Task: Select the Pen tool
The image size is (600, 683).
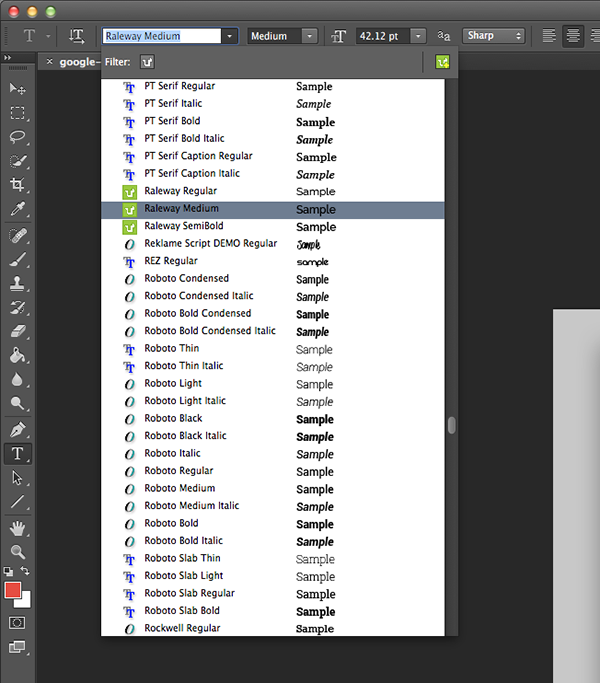Action: point(17,429)
